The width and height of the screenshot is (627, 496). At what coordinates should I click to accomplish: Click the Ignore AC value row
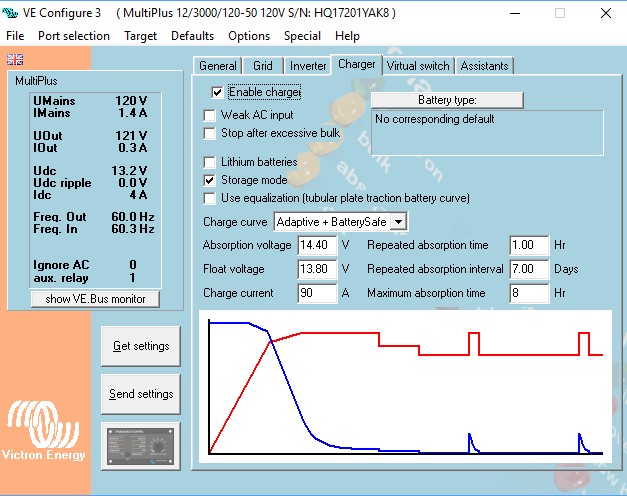coord(85,265)
